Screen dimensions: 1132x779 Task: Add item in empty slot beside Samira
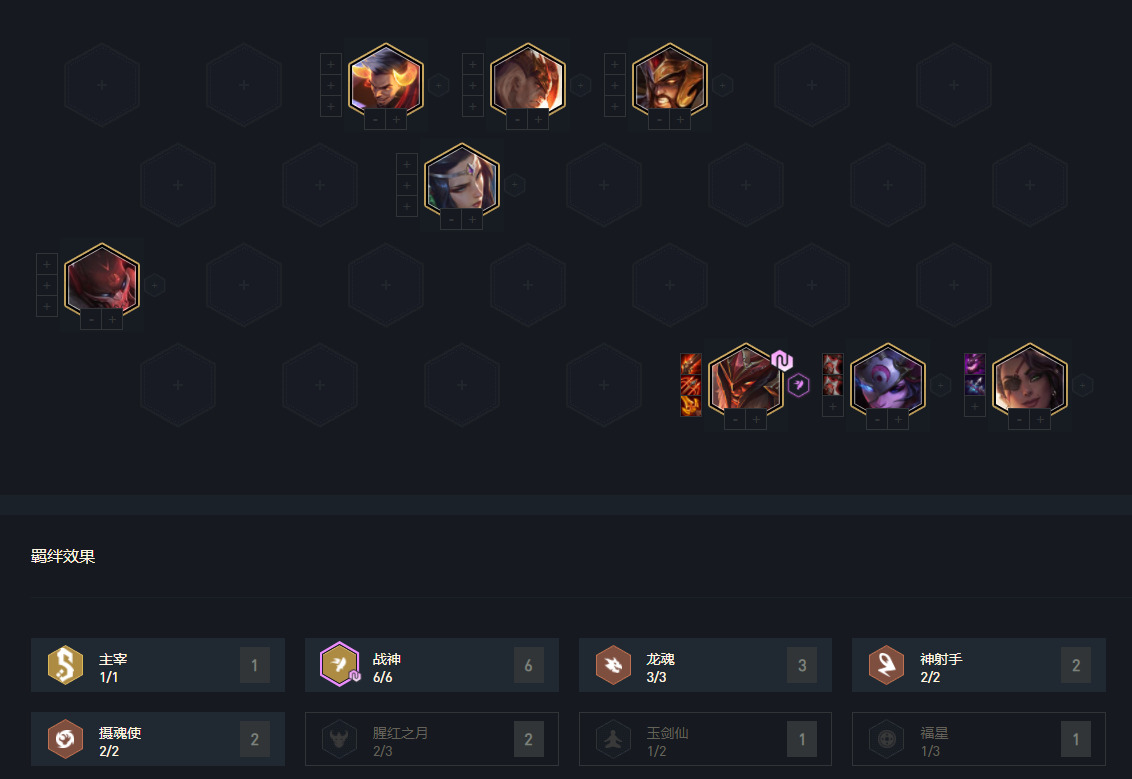[x=975, y=406]
